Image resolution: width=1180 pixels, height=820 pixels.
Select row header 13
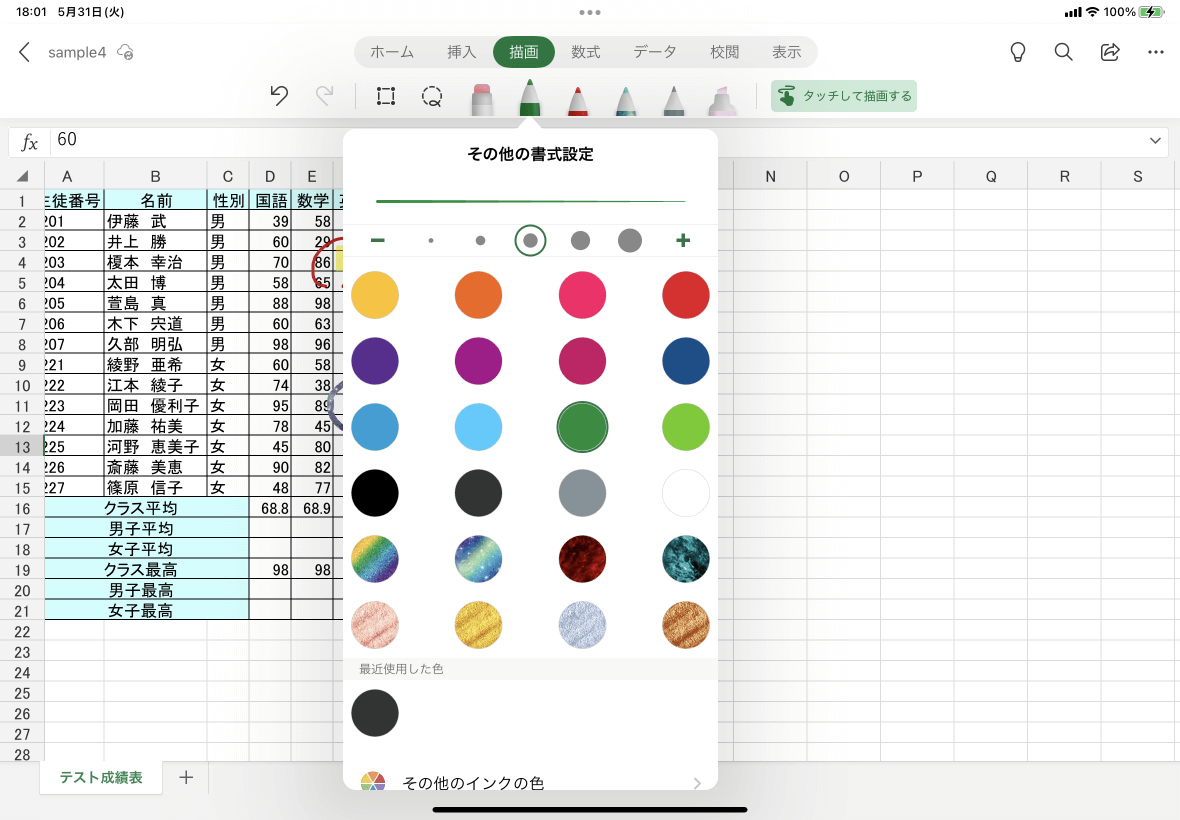tap(23, 447)
